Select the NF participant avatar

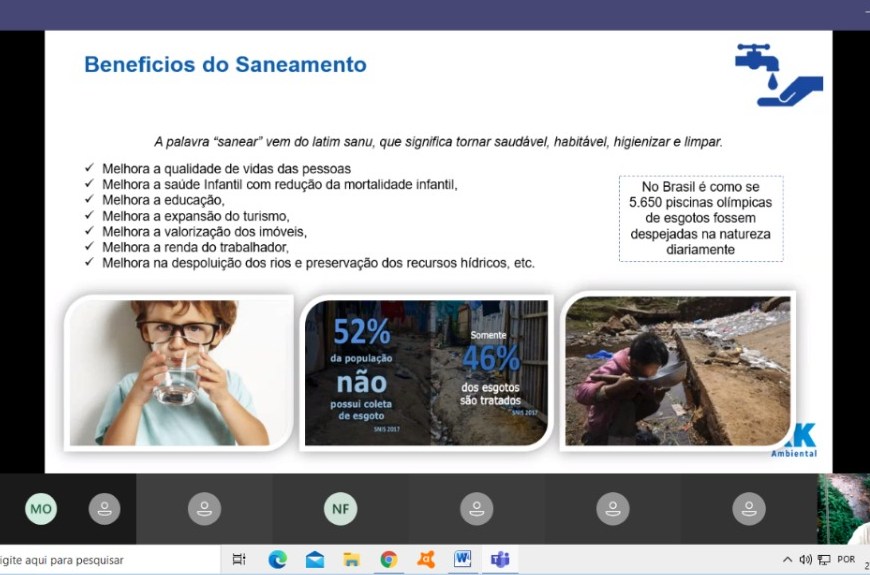point(340,509)
